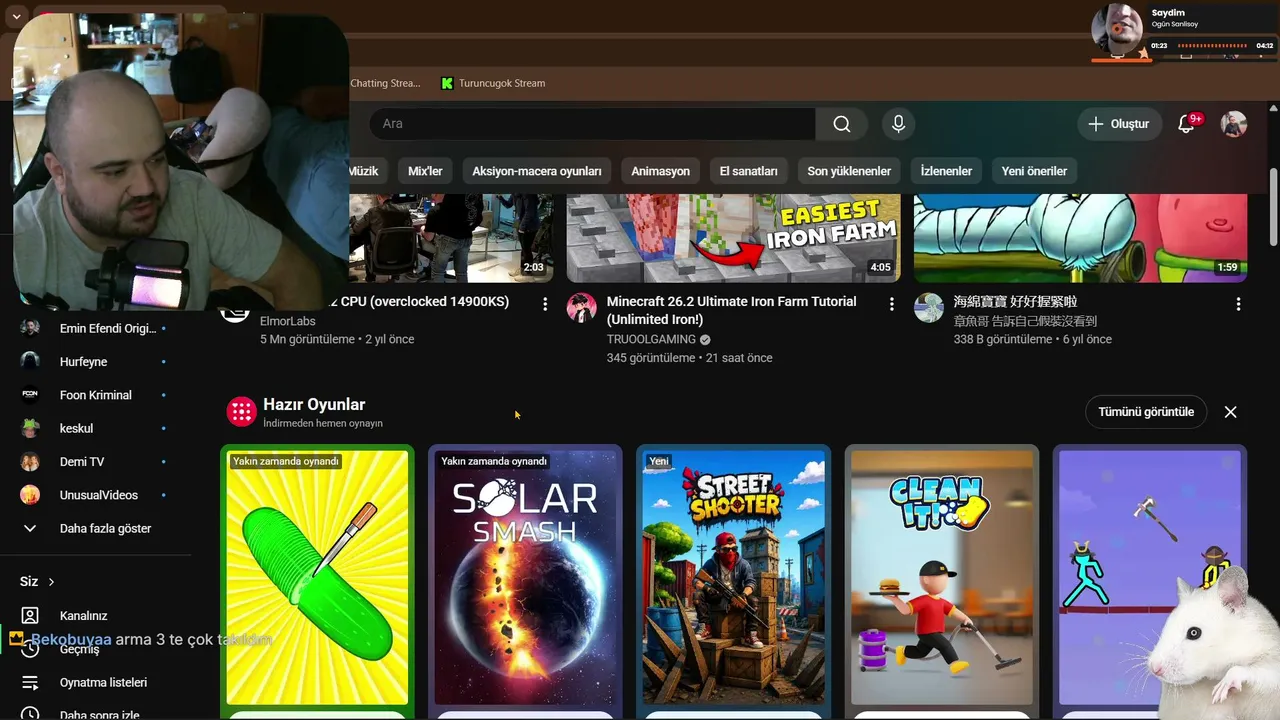Click the red Hazır Oyunlar playables icon
Image resolution: width=1280 pixels, height=720 pixels.
tap(241, 412)
